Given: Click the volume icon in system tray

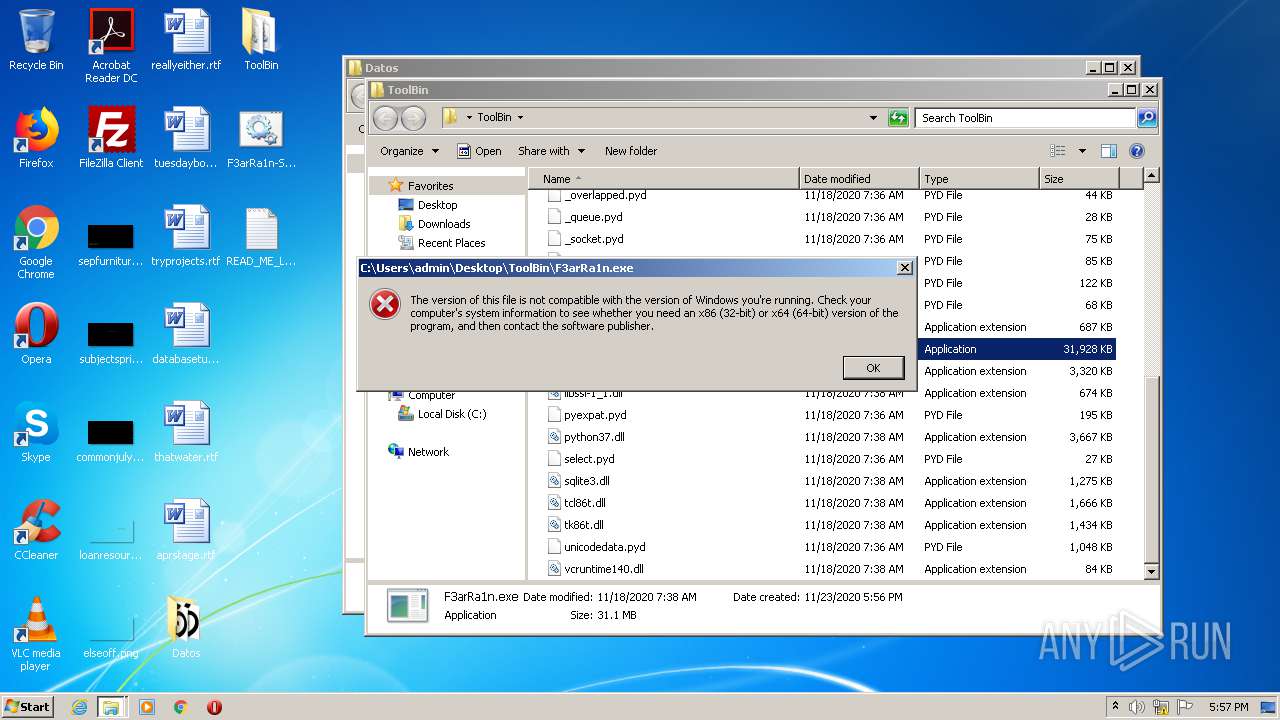Looking at the screenshot, I should coord(1136,707).
